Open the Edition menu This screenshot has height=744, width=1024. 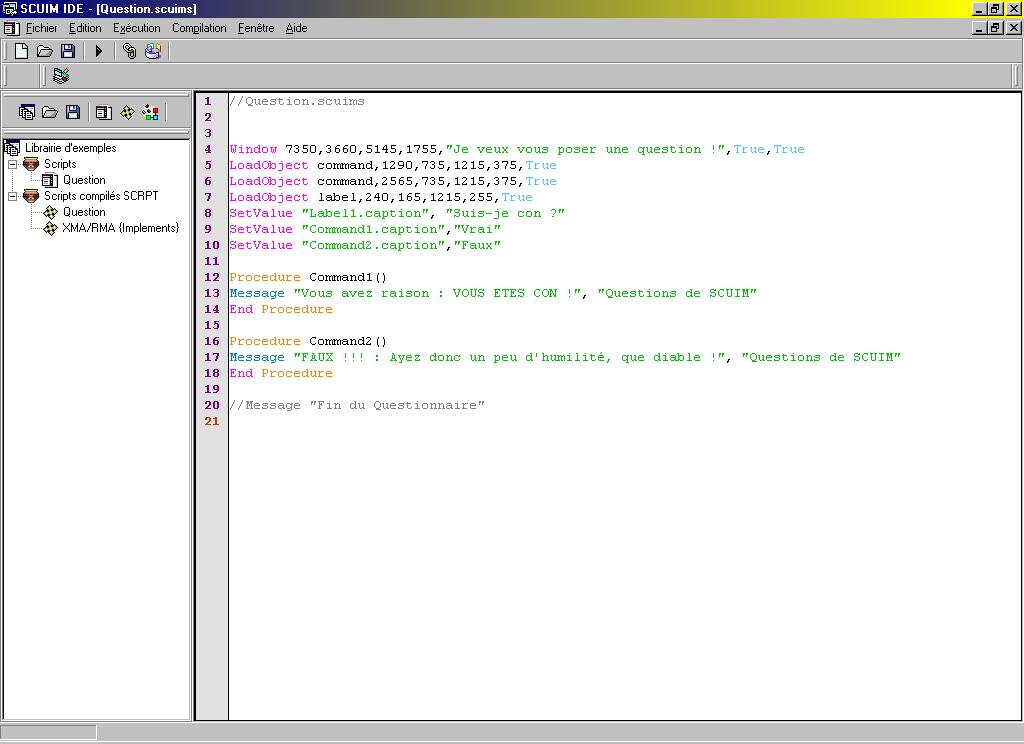(85, 28)
